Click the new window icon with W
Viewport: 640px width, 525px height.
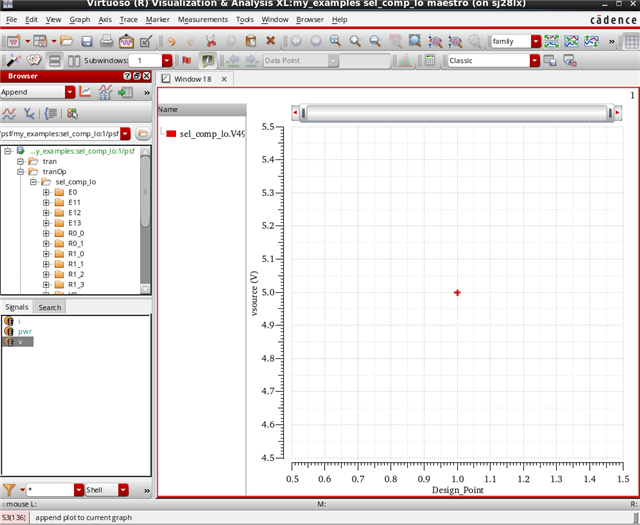click(x=13, y=41)
